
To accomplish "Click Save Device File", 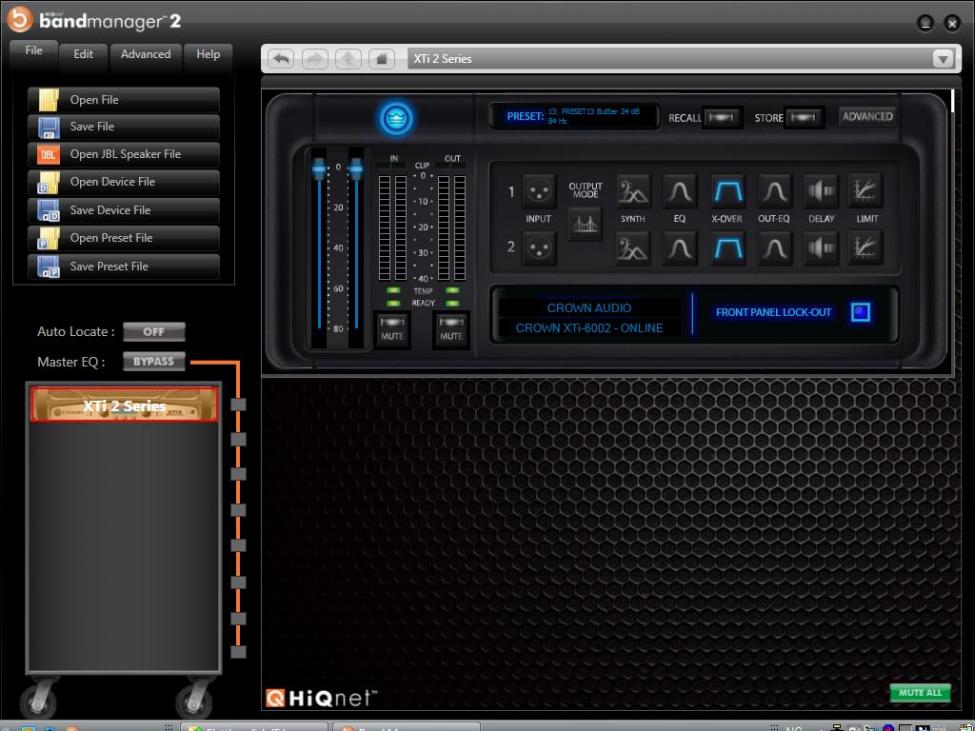I will click(123, 210).
